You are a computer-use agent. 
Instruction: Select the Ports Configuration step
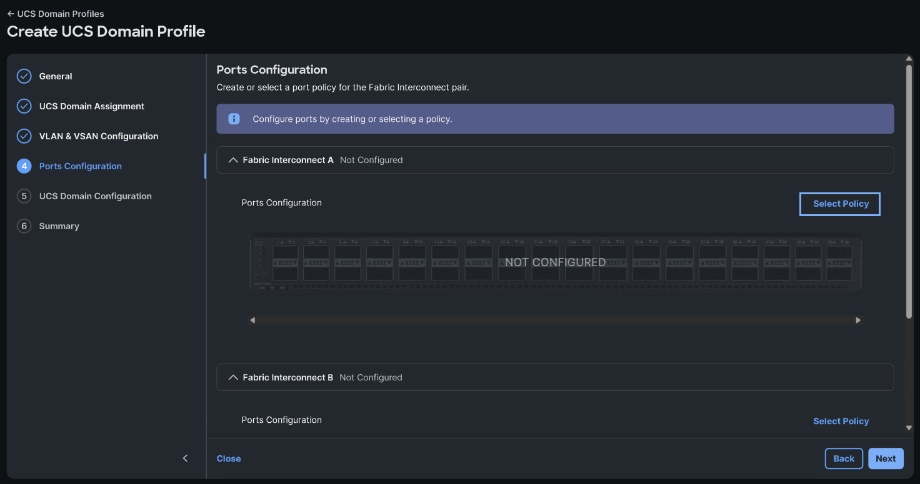click(80, 166)
